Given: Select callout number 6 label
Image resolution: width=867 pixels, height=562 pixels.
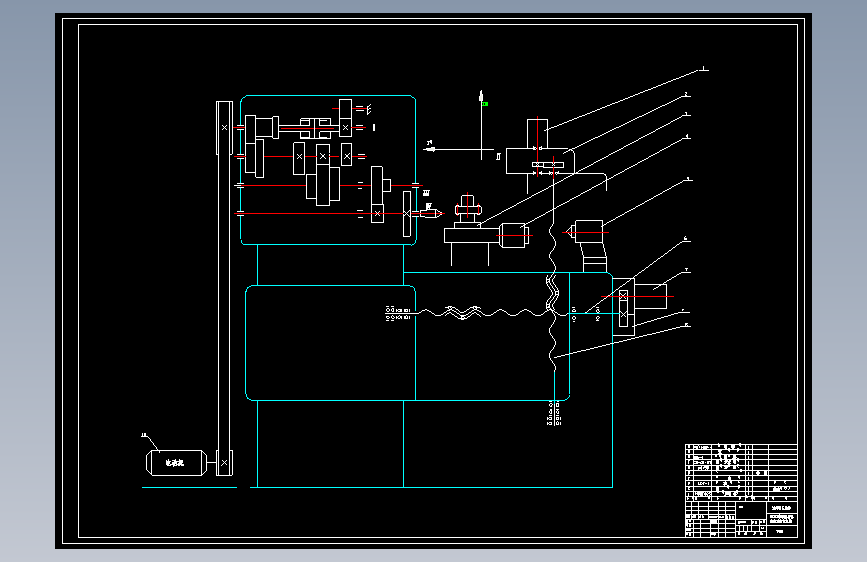Looking at the screenshot, I should point(686,239).
